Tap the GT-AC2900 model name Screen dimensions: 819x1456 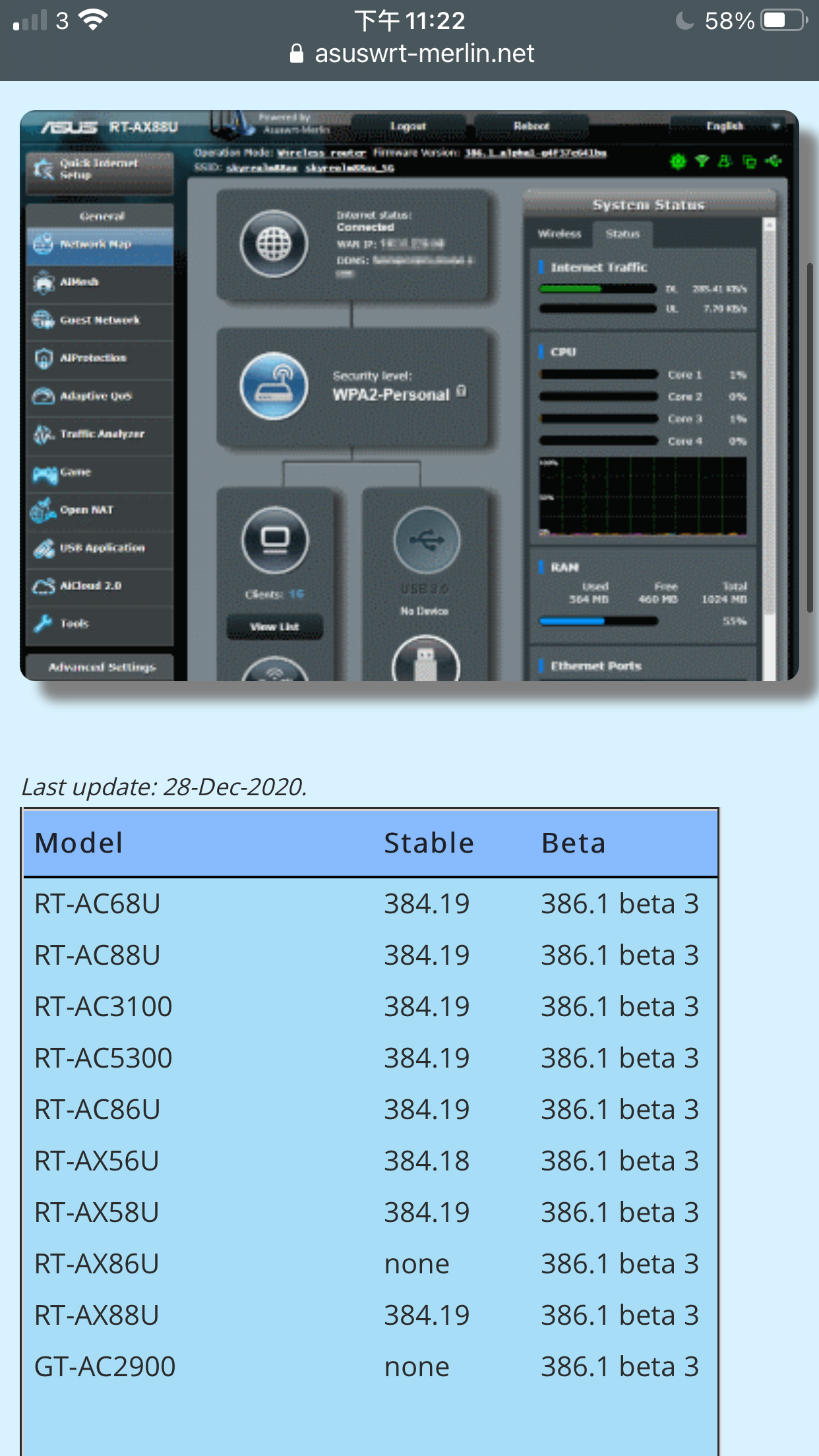tap(105, 1367)
